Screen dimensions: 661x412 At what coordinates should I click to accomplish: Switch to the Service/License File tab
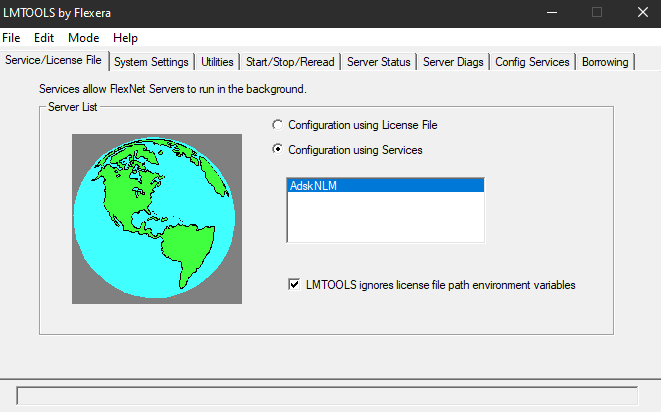click(x=54, y=60)
